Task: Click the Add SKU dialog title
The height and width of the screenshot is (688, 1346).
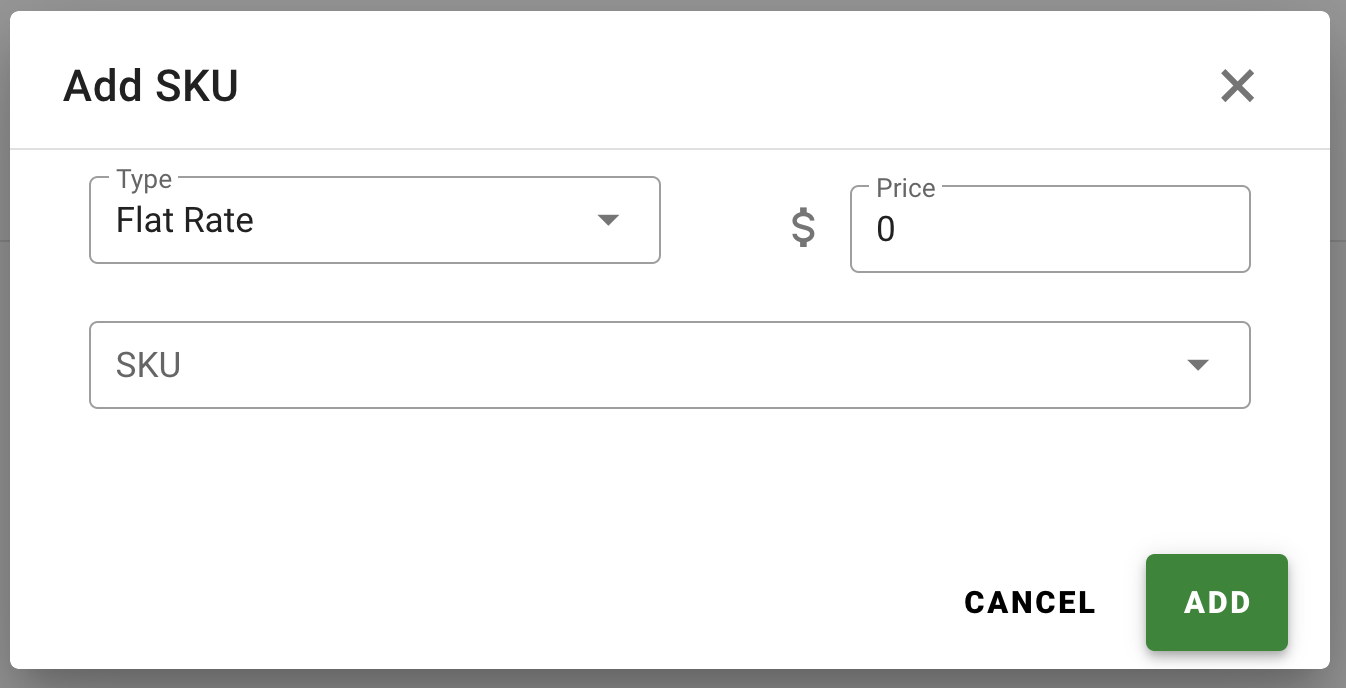Action: [151, 86]
